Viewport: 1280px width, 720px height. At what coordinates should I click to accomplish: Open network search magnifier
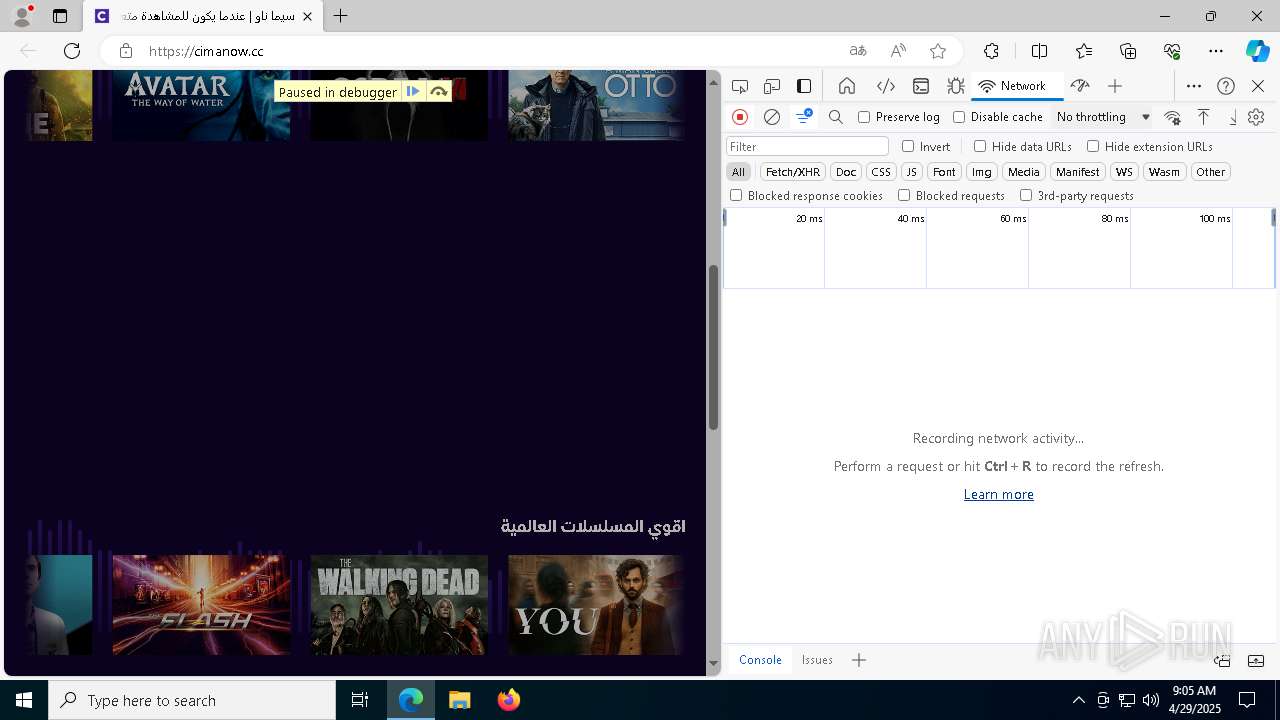coord(836,117)
